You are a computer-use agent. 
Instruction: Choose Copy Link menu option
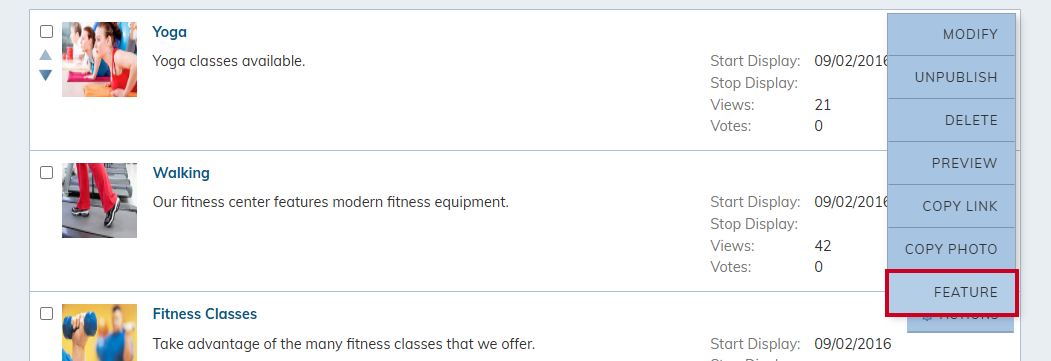point(951,206)
